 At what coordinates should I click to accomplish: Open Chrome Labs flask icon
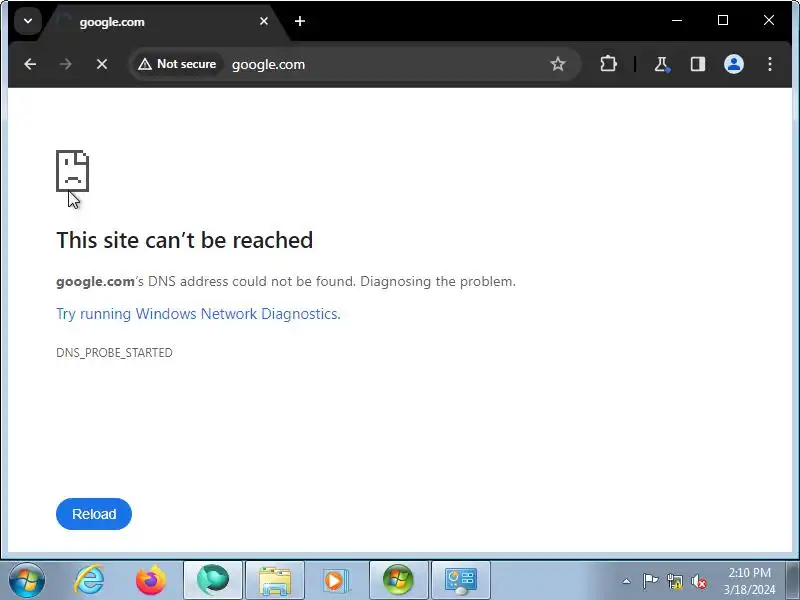(x=662, y=64)
